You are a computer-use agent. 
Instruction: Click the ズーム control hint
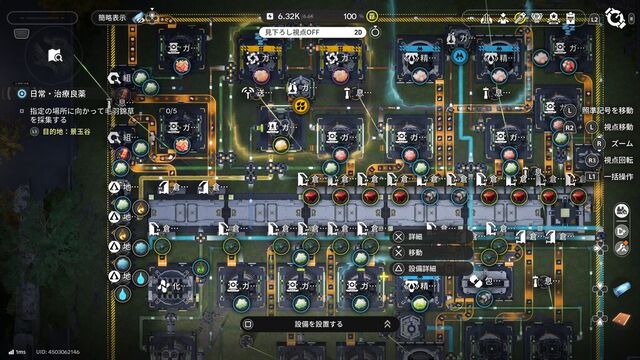(x=622, y=143)
